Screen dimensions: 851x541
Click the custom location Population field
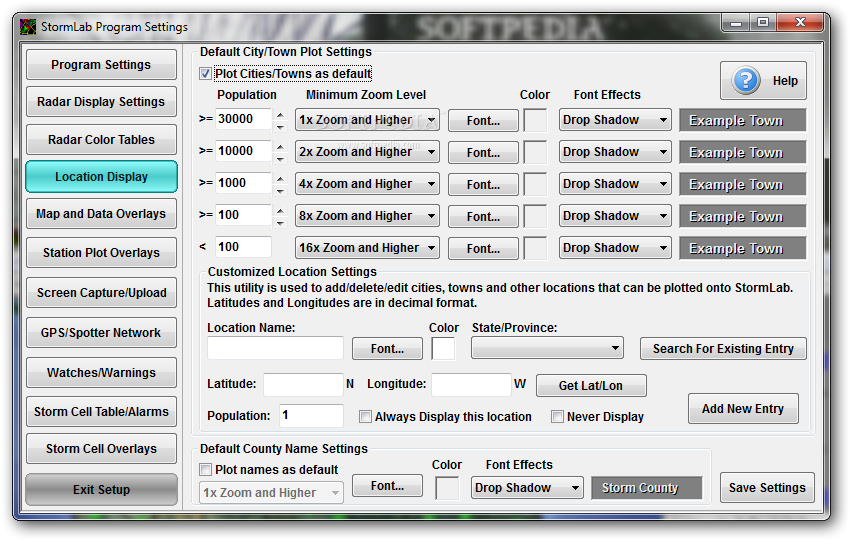point(312,416)
